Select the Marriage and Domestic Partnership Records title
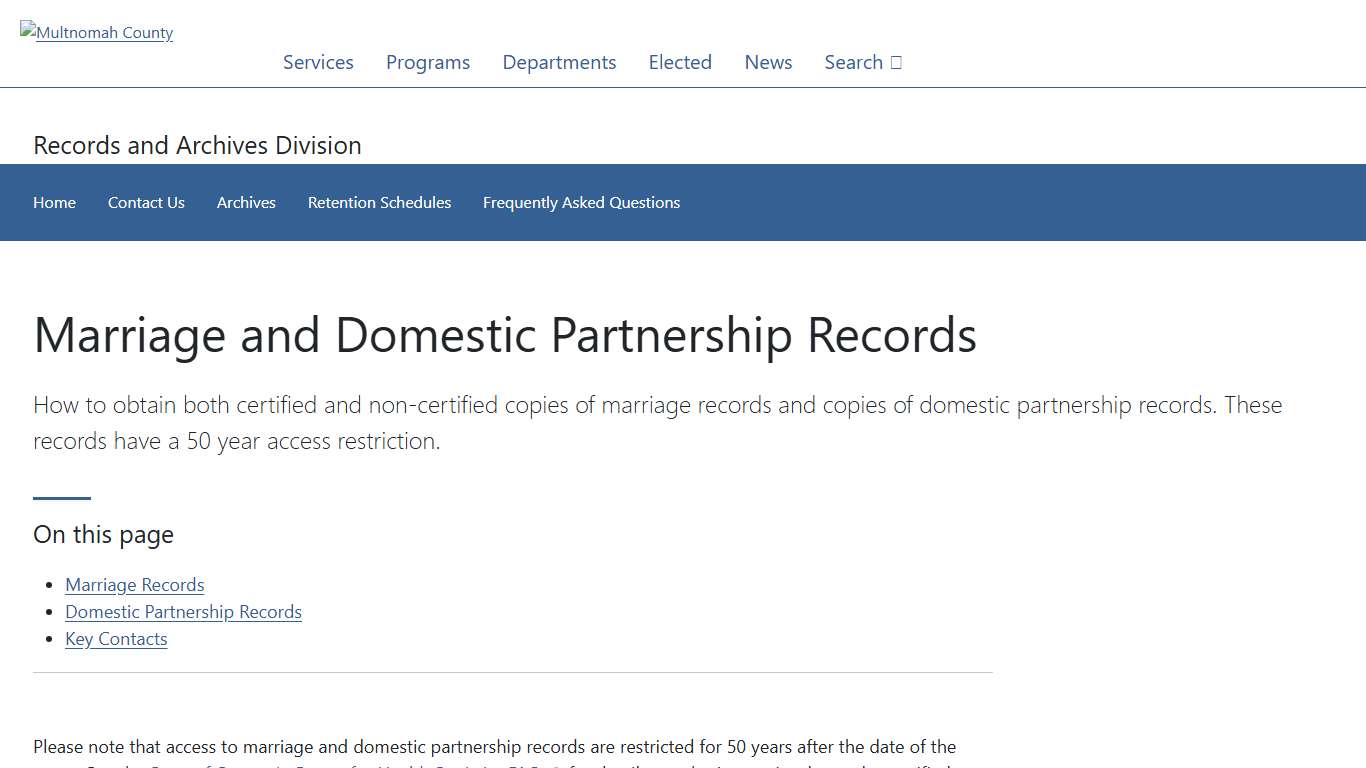 coord(505,335)
